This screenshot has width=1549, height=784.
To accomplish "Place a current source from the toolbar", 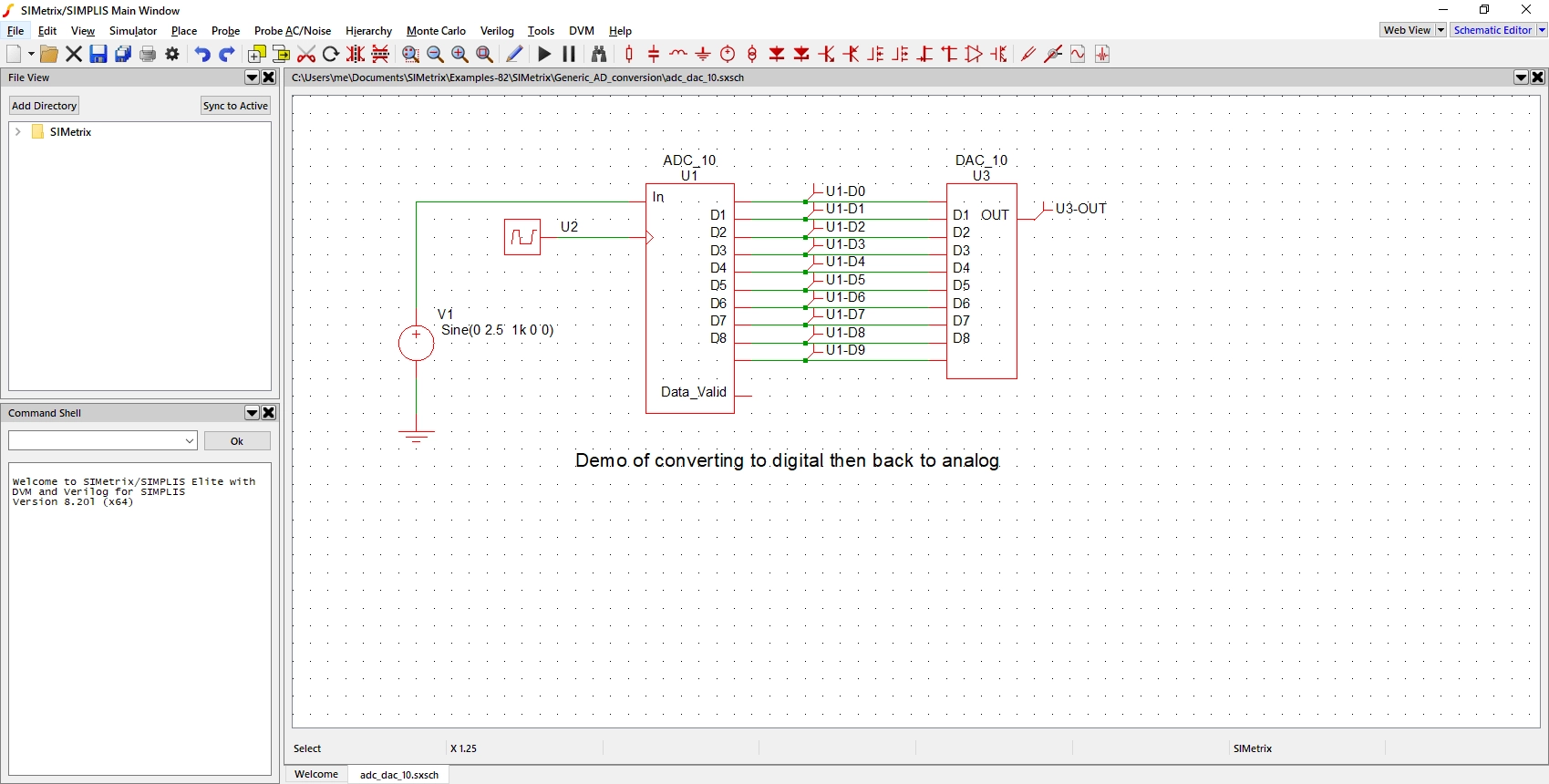I will 752,54.
